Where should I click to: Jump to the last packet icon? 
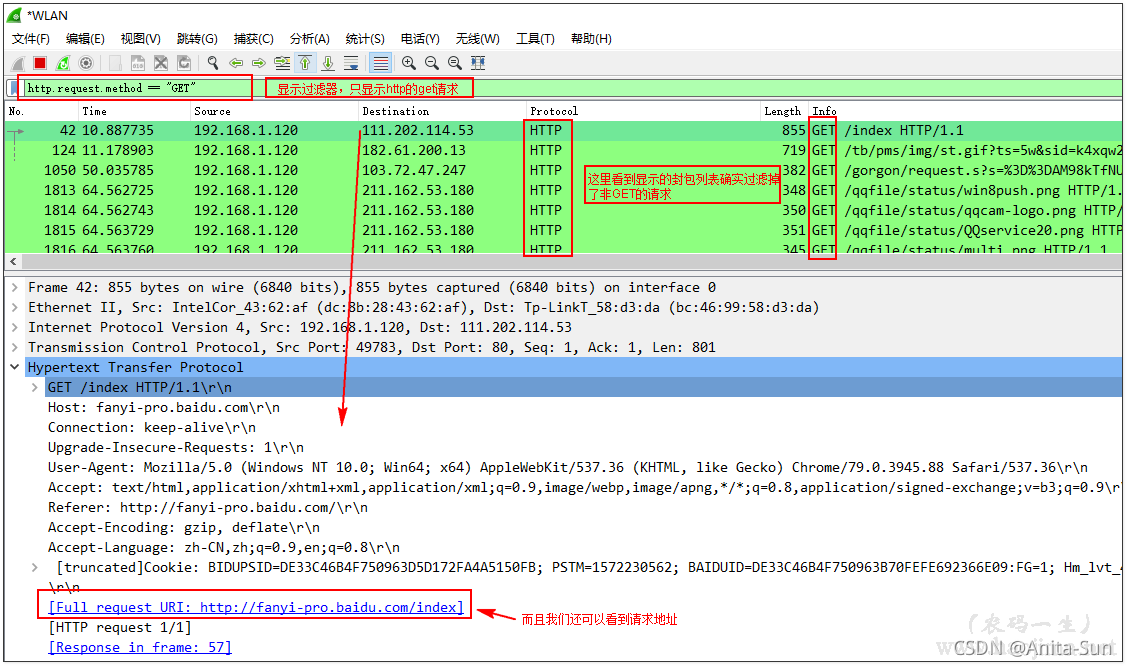(328, 63)
